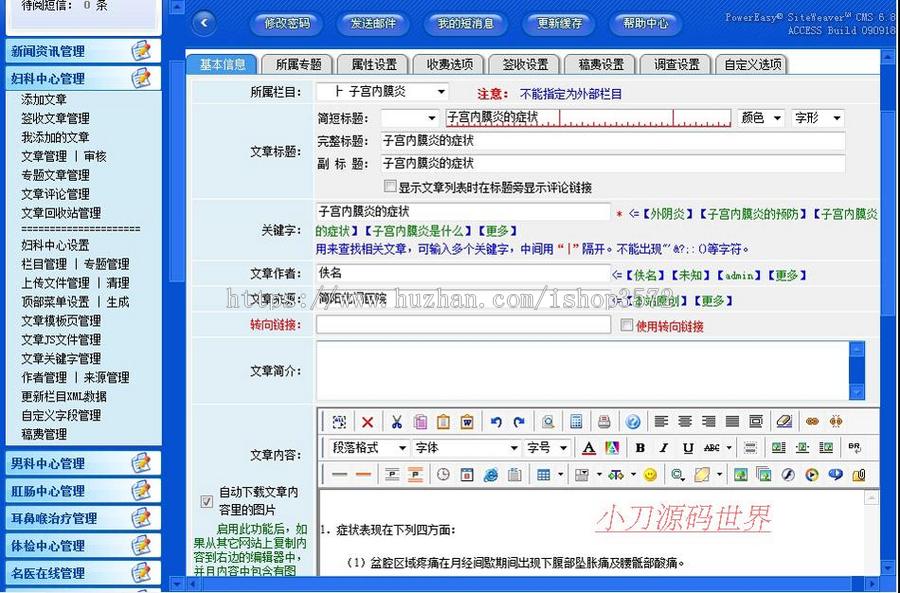Click inside the 转向链接 input field
Image resolution: width=900 pixels, height=593 pixels.
[x=465, y=325]
